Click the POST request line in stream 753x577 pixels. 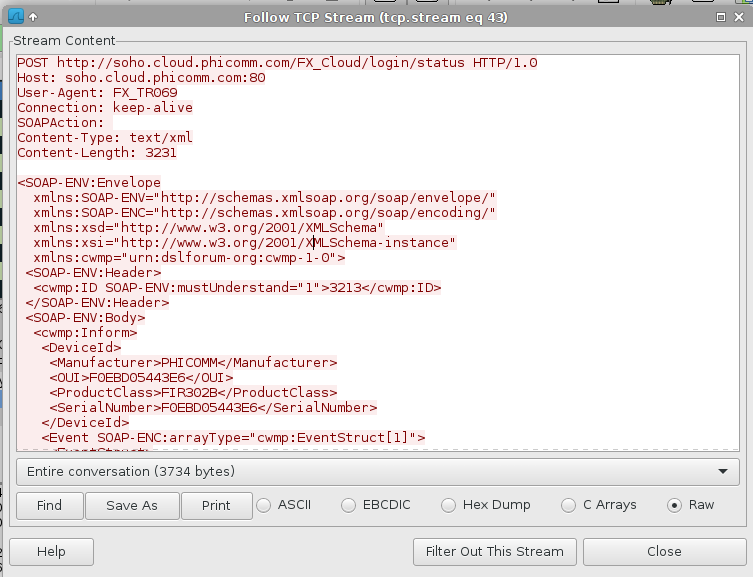click(277, 62)
